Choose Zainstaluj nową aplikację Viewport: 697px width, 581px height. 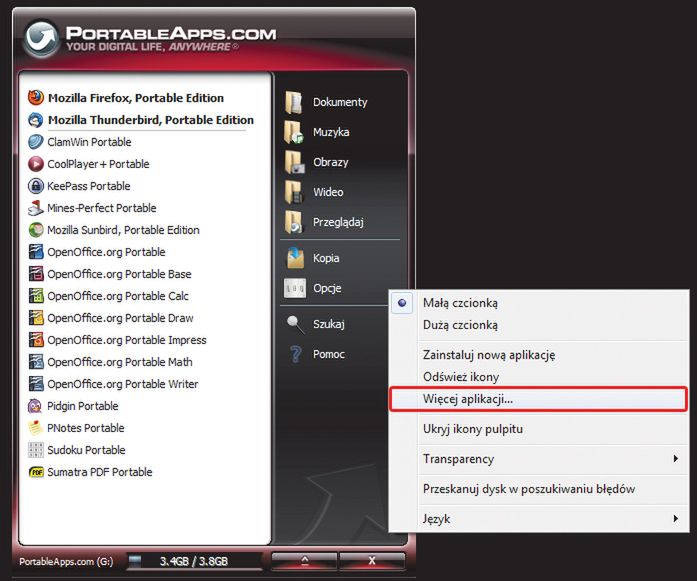(539, 355)
